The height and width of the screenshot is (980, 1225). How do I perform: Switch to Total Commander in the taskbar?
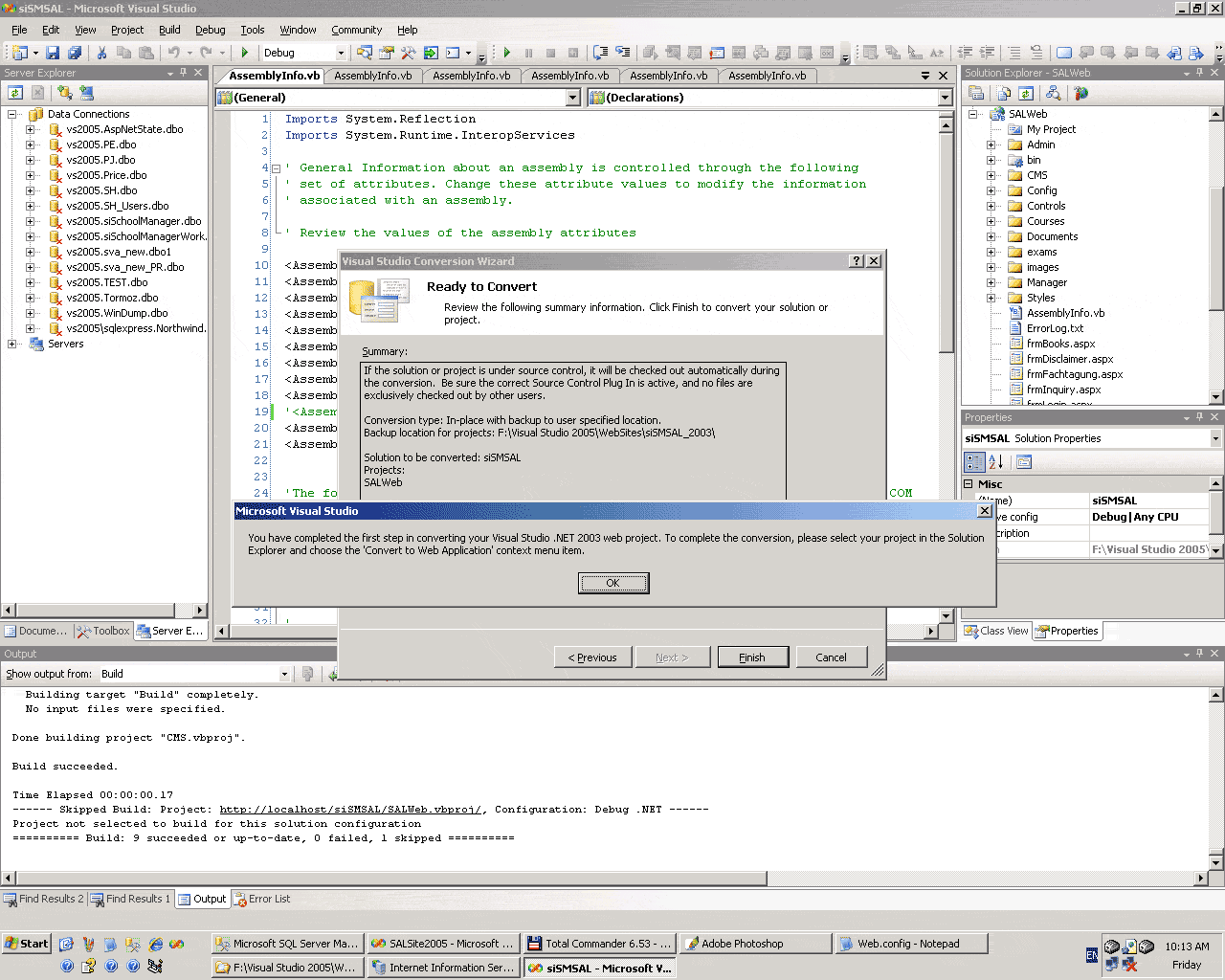599,944
